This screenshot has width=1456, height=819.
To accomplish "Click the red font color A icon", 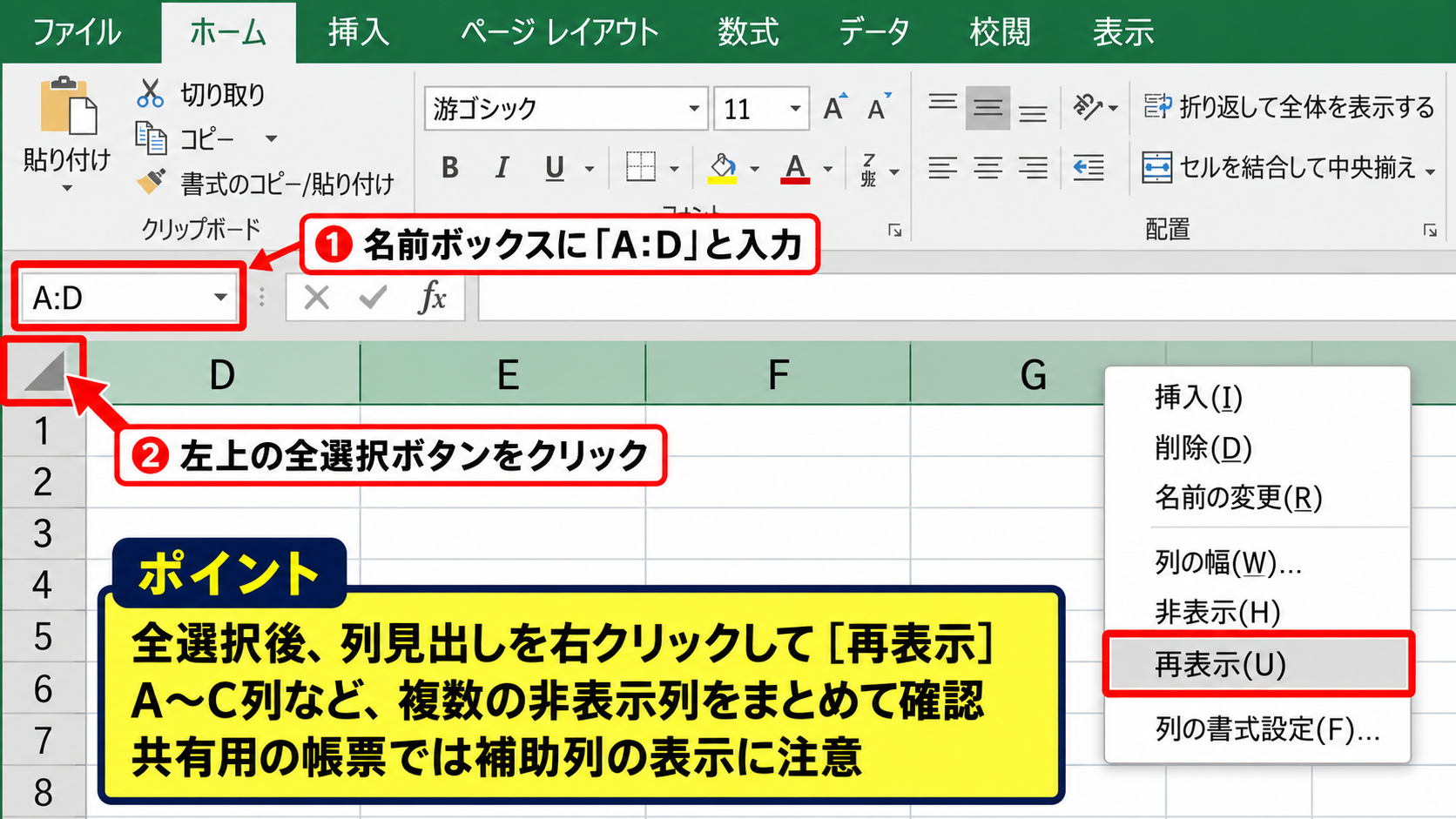I will (x=795, y=167).
